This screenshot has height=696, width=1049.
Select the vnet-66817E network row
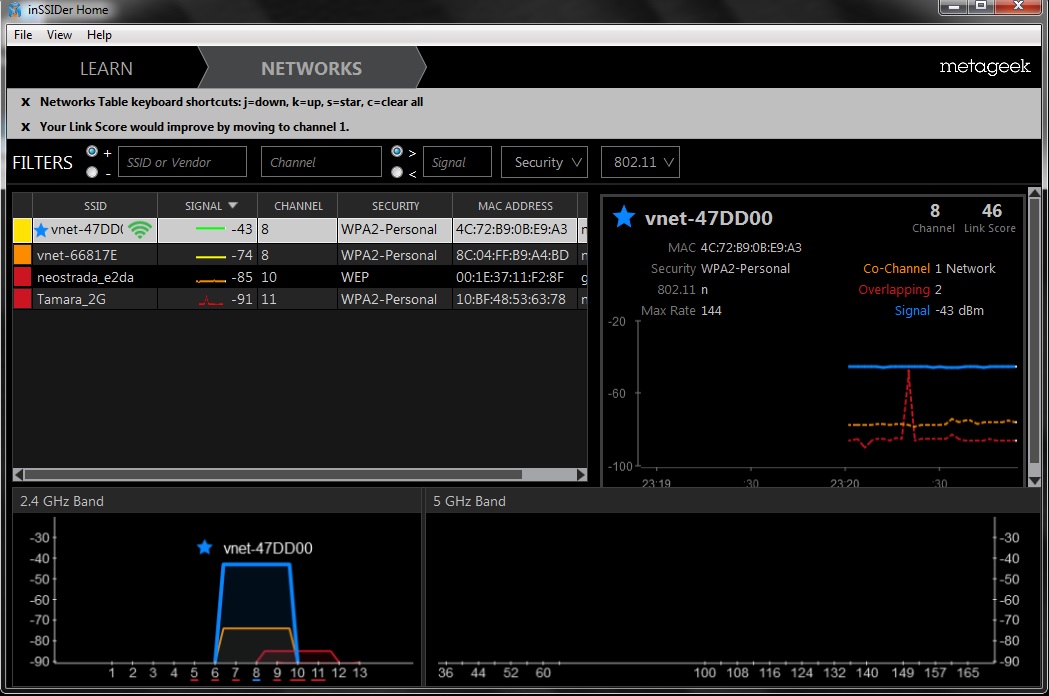pos(300,255)
